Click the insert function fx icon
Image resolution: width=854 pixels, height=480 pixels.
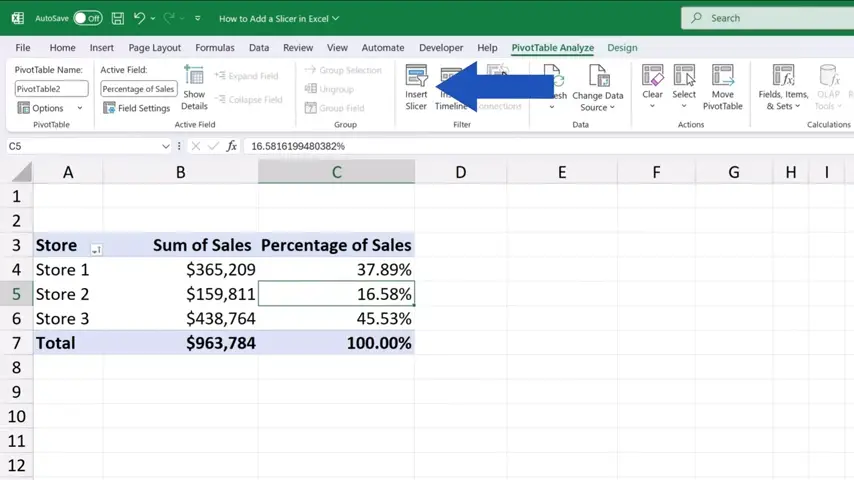point(232,146)
